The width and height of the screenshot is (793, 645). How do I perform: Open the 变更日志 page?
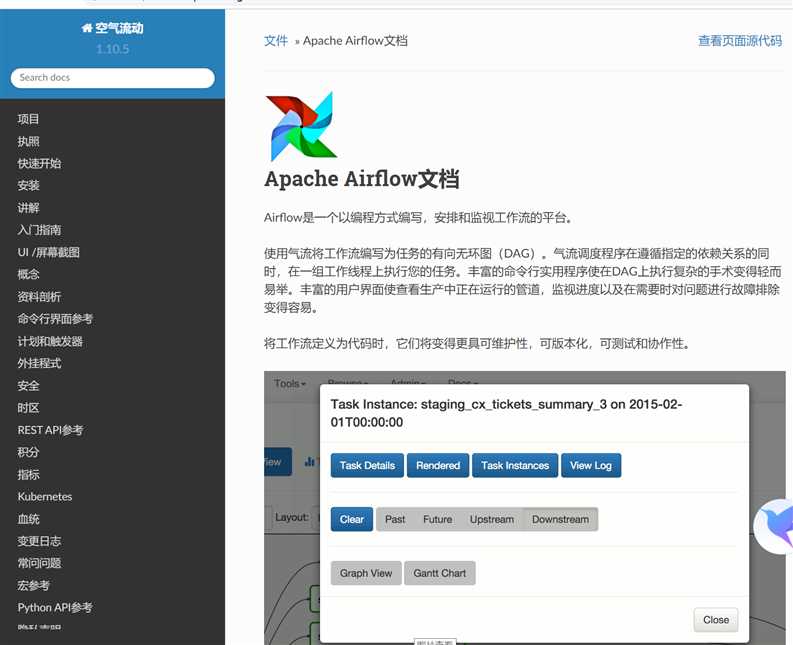coord(39,541)
